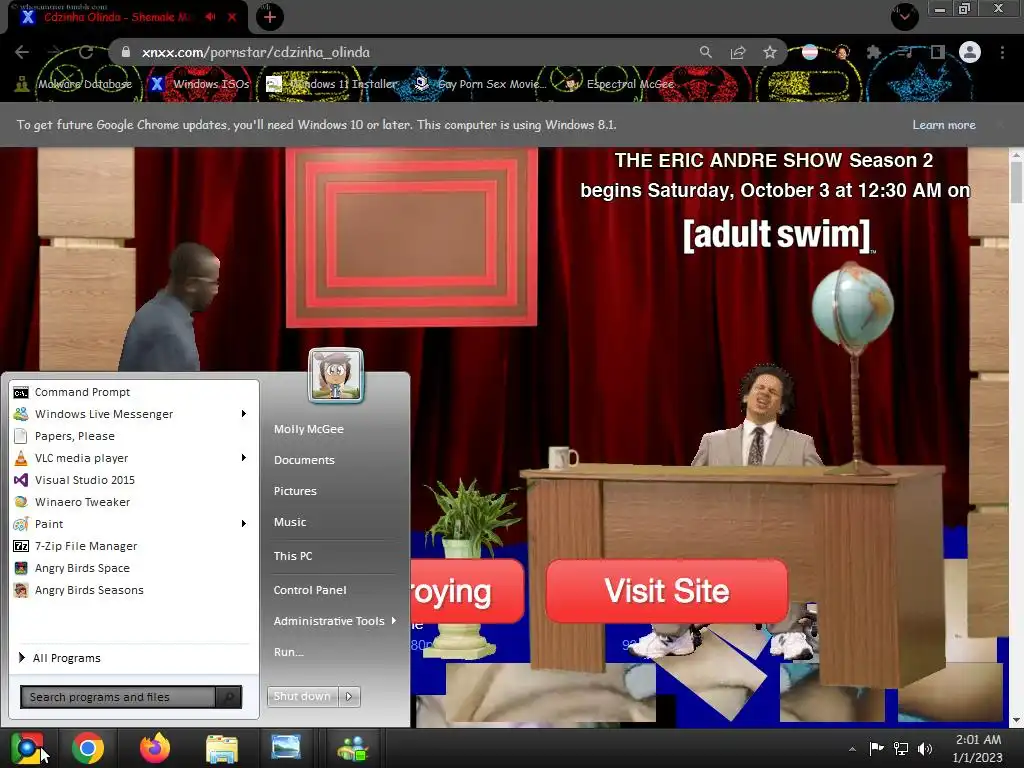Image resolution: width=1024 pixels, height=768 pixels.
Task: Click the zoom magnifier icon in address bar
Action: click(x=705, y=52)
